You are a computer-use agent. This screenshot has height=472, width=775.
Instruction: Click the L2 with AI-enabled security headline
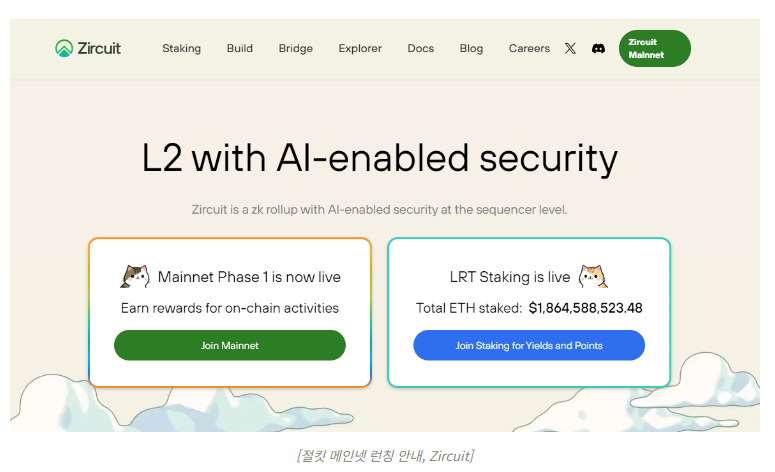[379, 158]
